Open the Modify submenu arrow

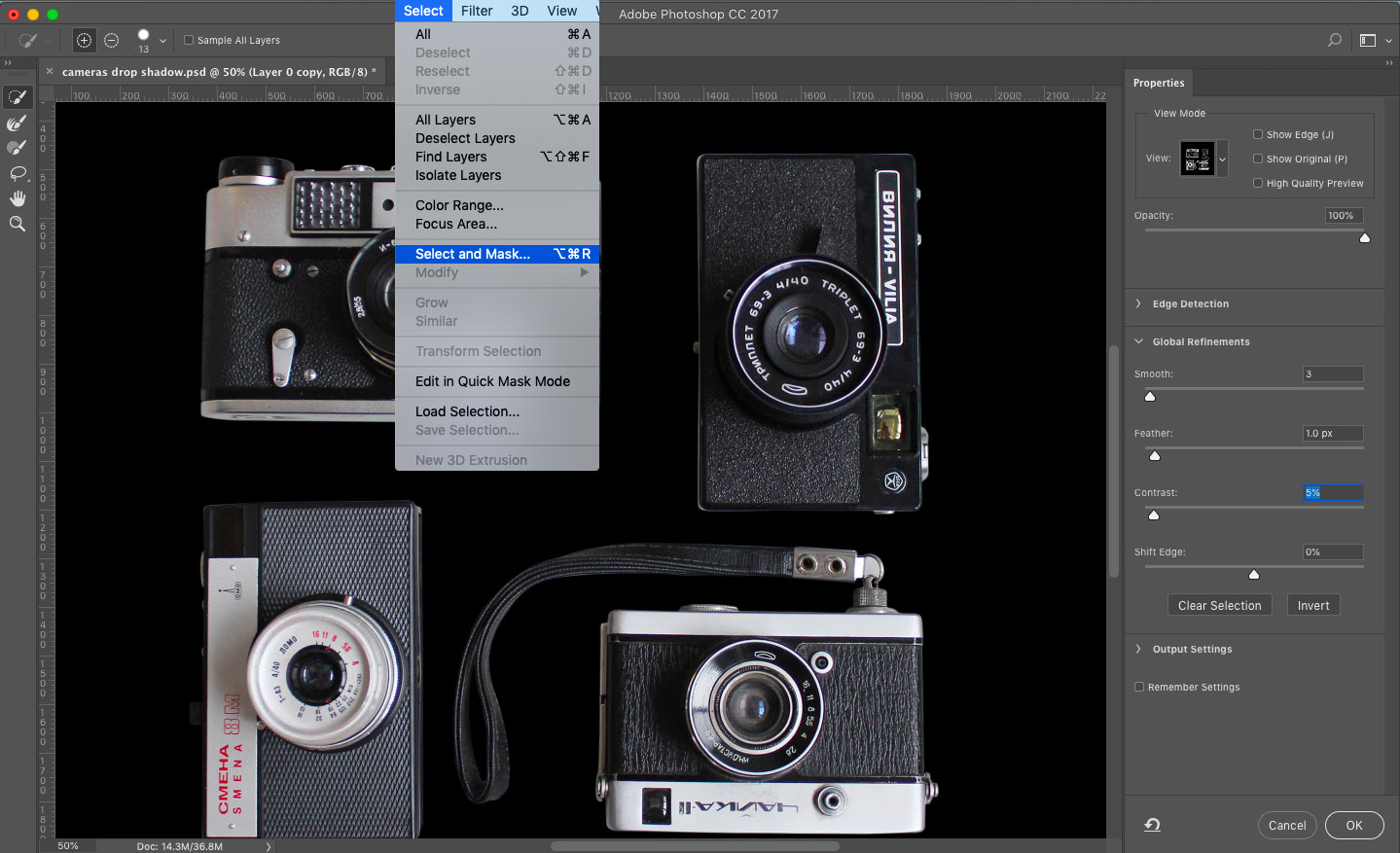point(585,272)
